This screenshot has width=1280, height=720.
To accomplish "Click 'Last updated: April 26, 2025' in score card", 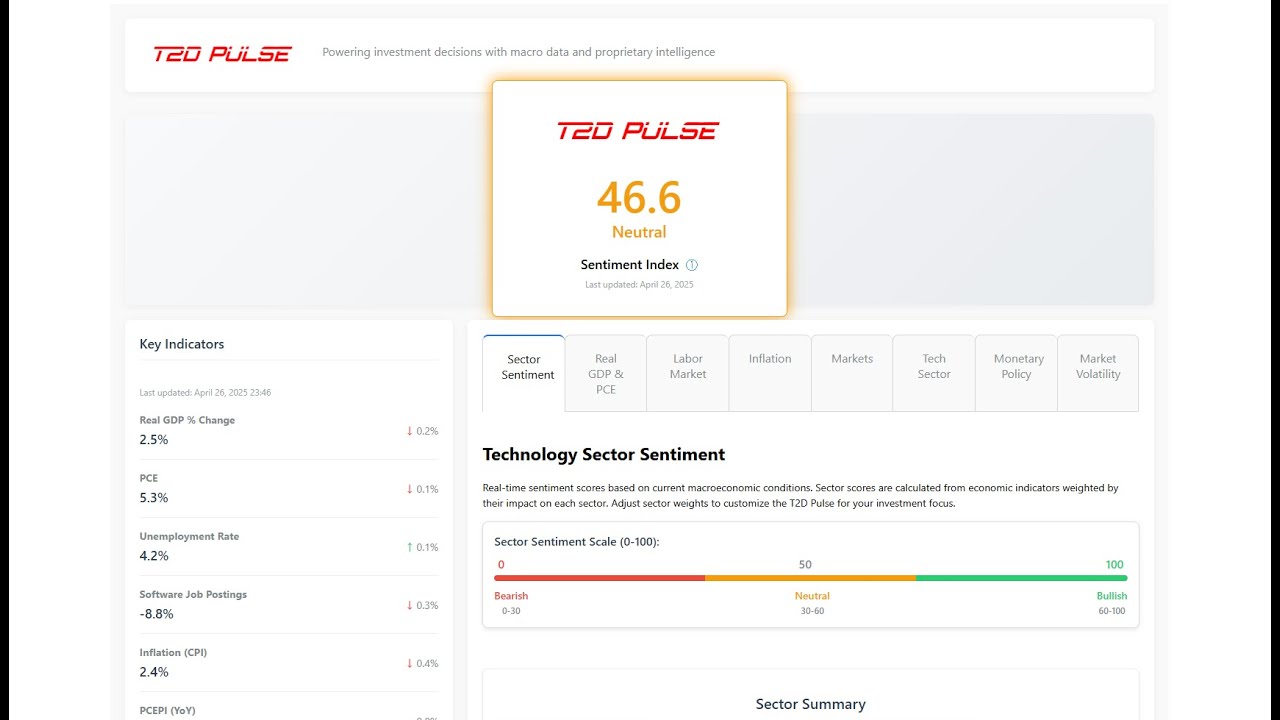I will click(639, 285).
